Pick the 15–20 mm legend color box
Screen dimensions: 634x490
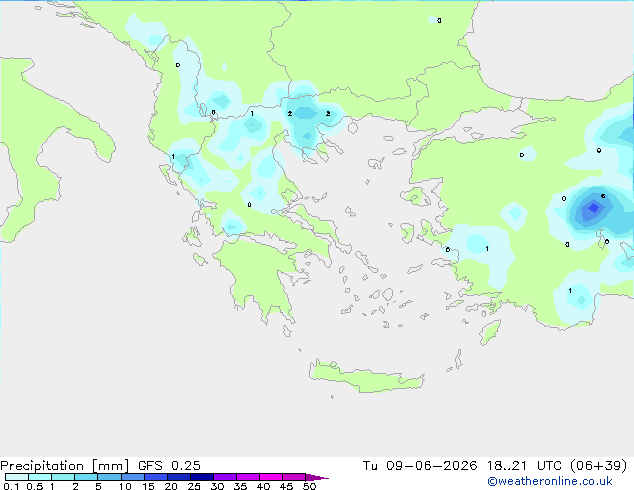(156, 477)
